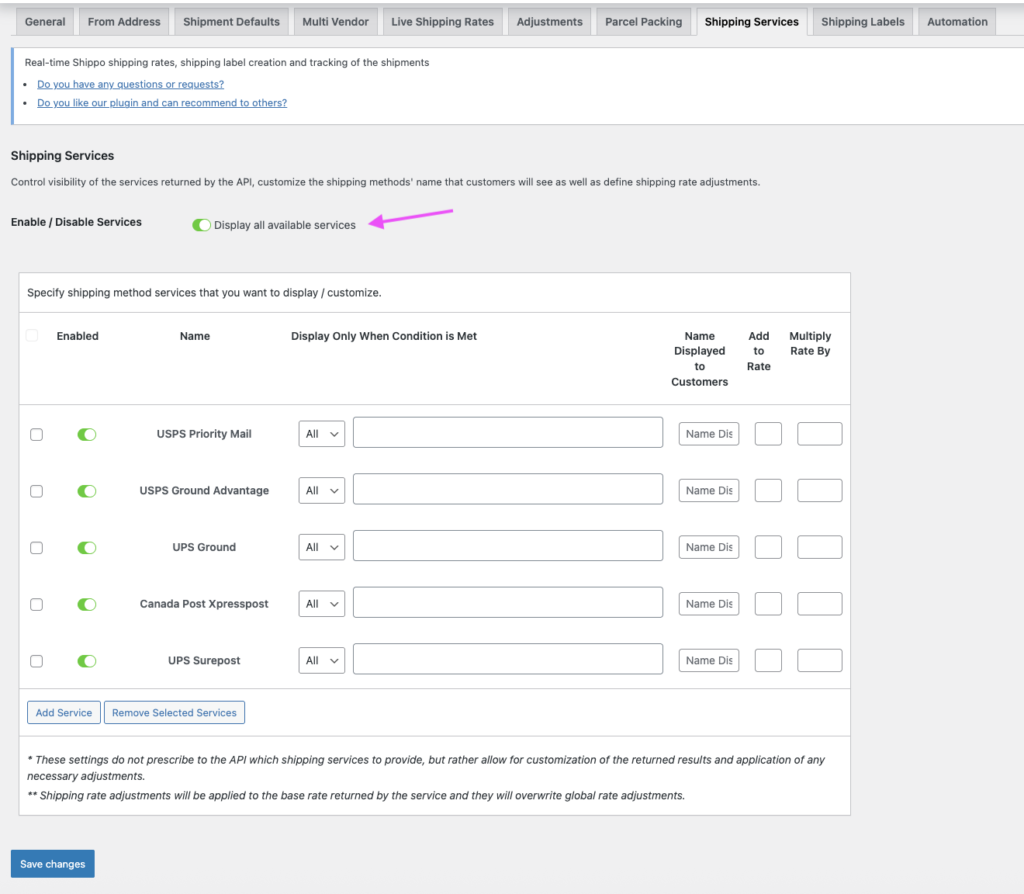Open the Automation tab
1024x894 pixels.
click(x=956, y=22)
